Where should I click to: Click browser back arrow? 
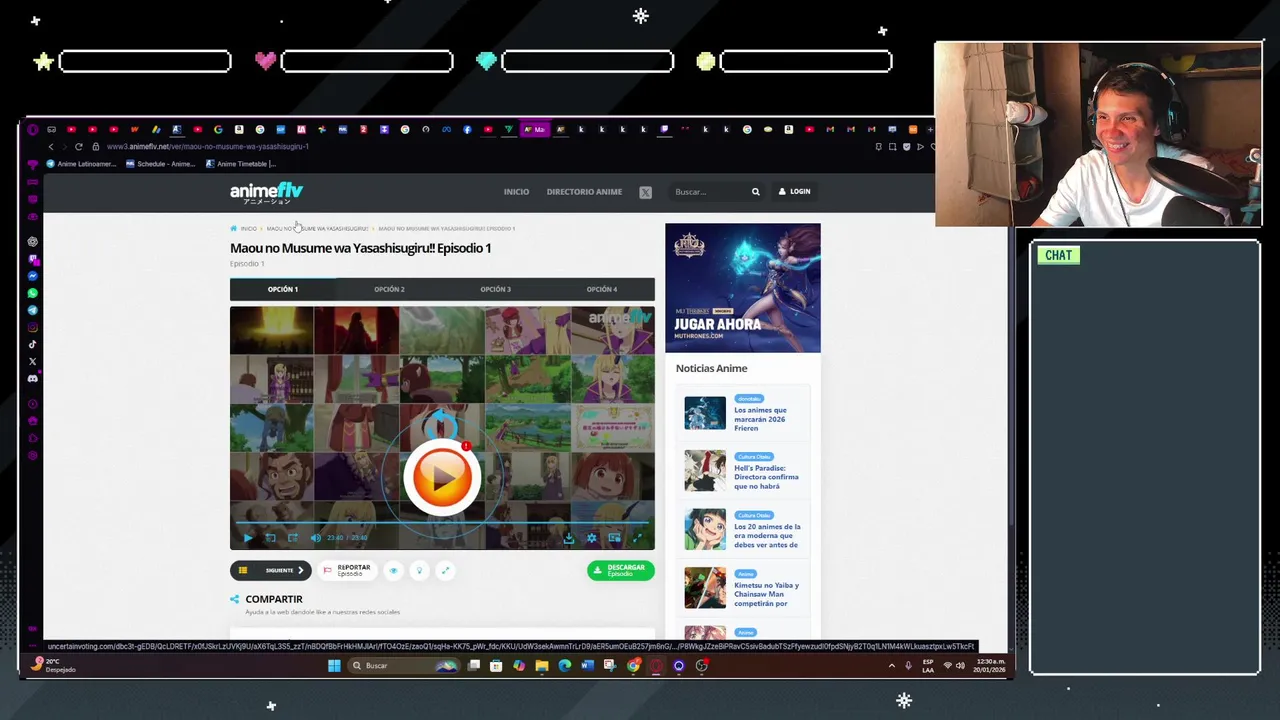point(51,147)
